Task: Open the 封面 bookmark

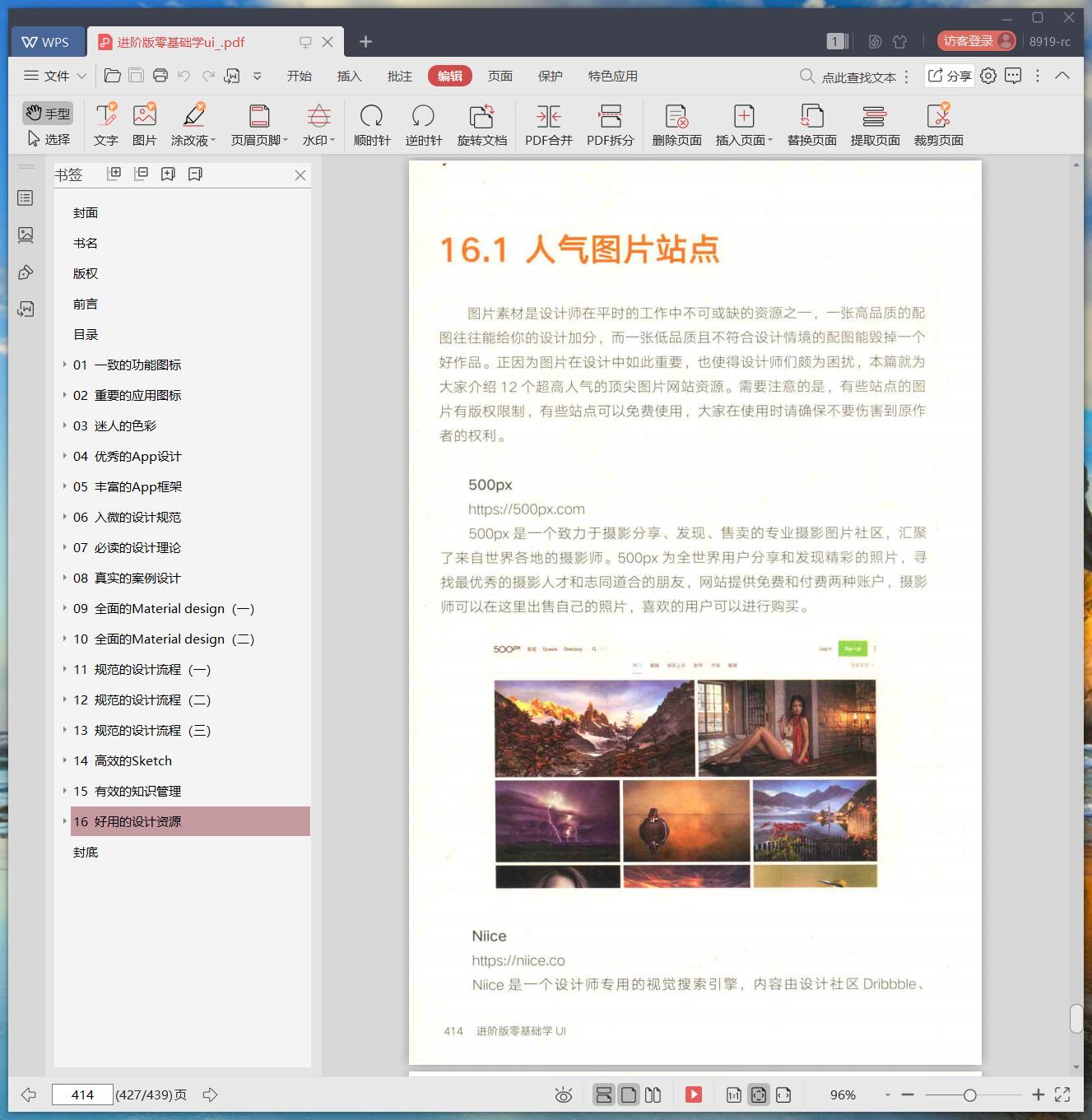Action: 86,212
